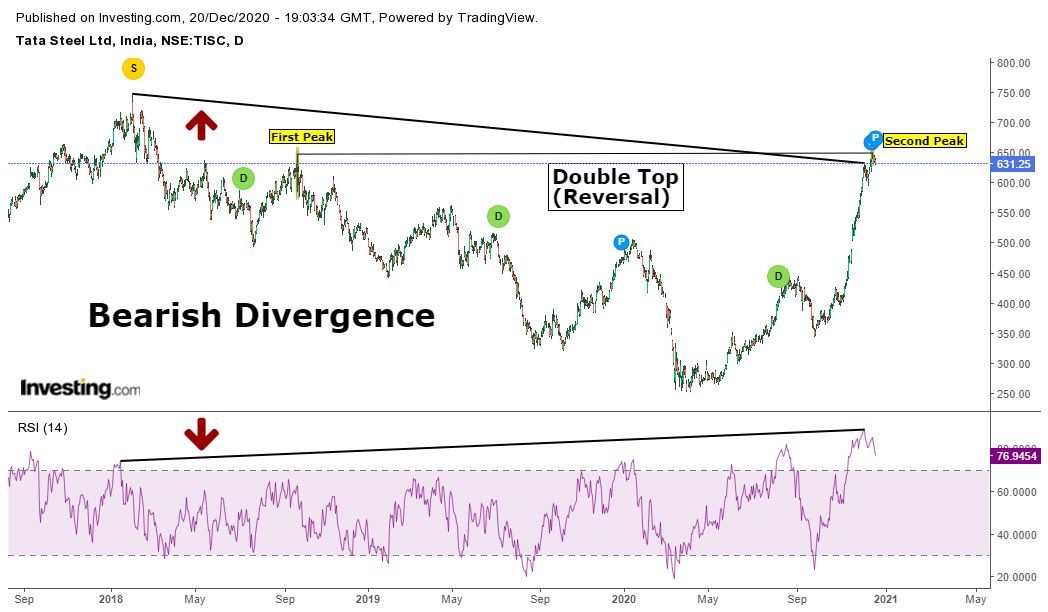Click the 20.0000 RSI axis label
Viewport: 1048px width, 612px height.
click(x=1017, y=577)
